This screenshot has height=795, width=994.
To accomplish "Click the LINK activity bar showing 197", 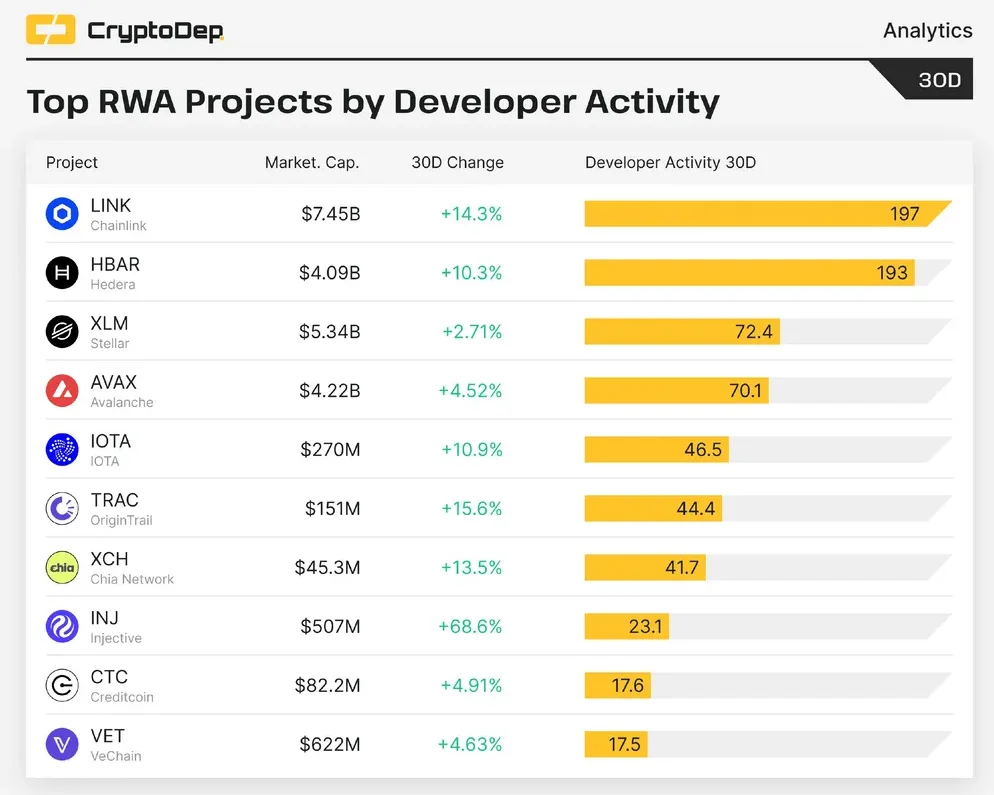I will (768, 214).
